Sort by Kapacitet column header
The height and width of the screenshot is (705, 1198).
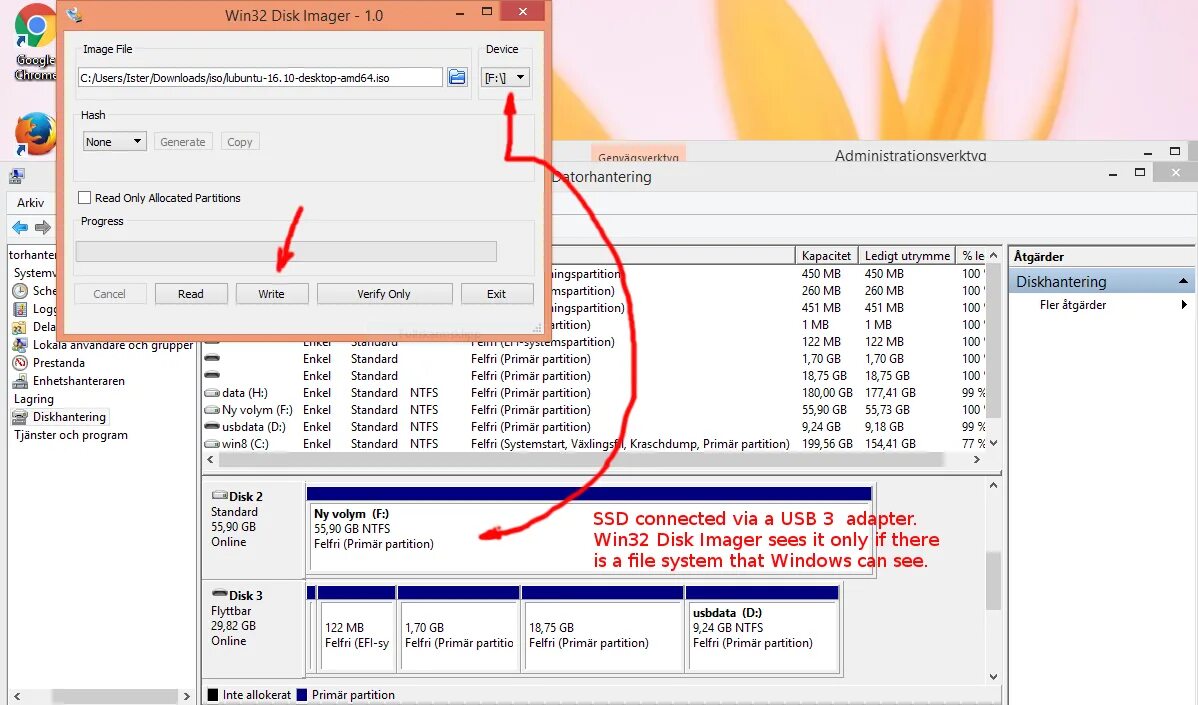(826, 256)
